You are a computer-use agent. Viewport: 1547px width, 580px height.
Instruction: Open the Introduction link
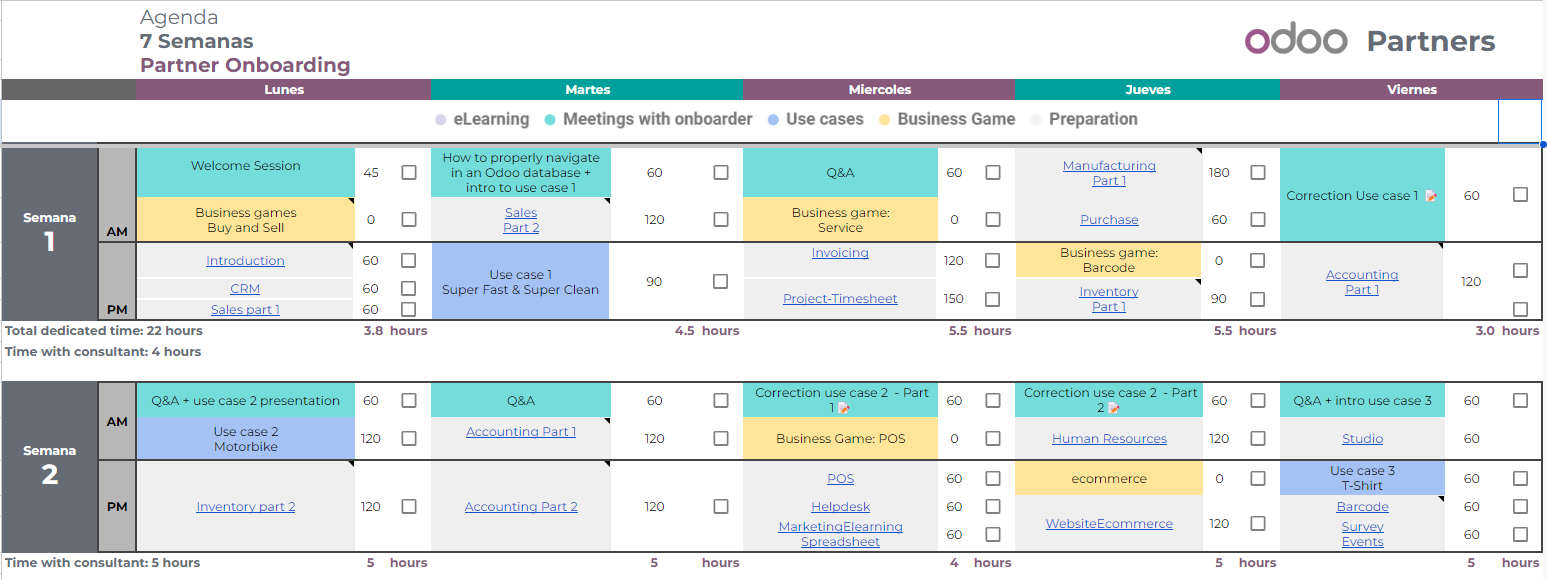pyautogui.click(x=245, y=261)
